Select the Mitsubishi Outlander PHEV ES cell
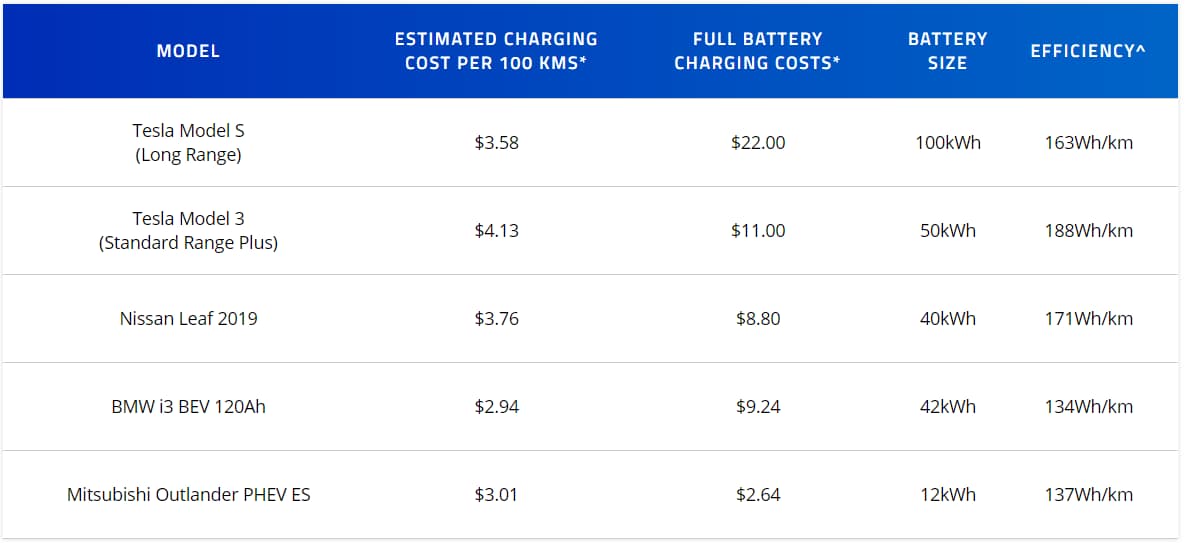Image resolution: width=1186 pixels, height=543 pixels. click(188, 495)
